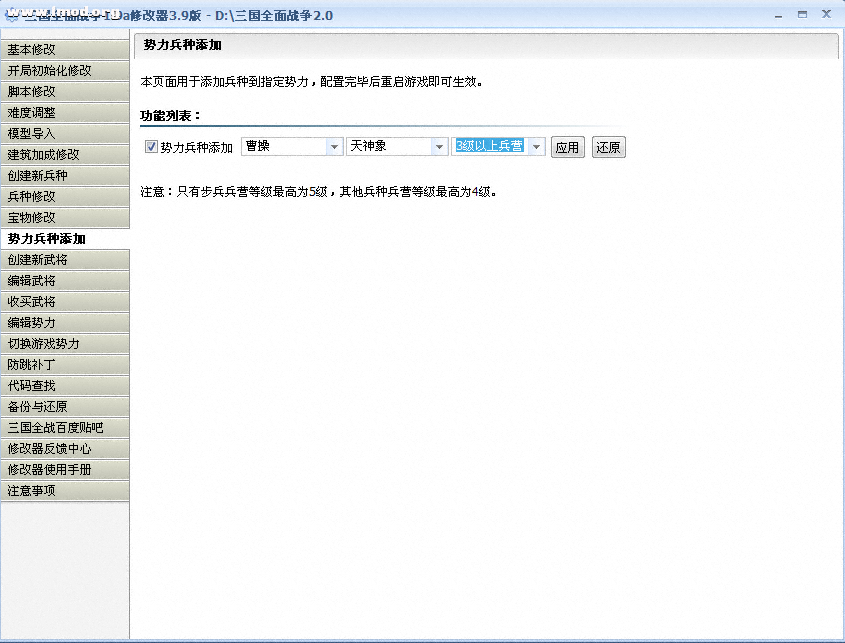
Task: Select 开局初始化修改 in the sidebar
Action: coord(65,71)
